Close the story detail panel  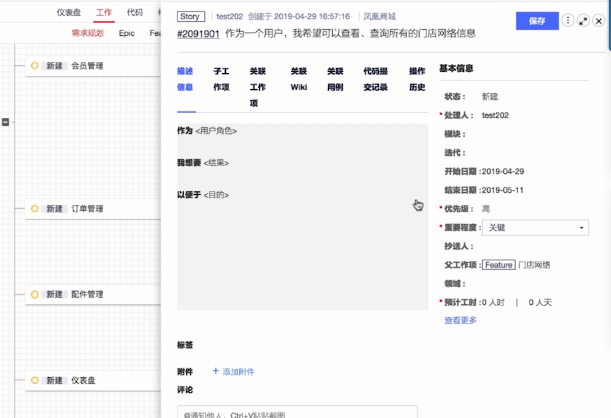tap(599, 21)
